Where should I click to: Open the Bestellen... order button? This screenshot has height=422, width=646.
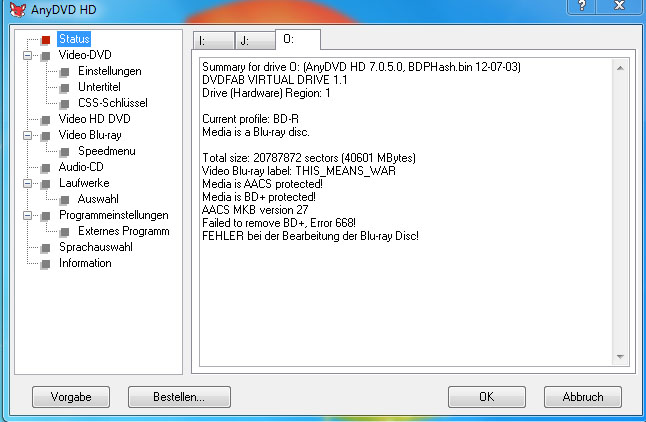point(179,397)
